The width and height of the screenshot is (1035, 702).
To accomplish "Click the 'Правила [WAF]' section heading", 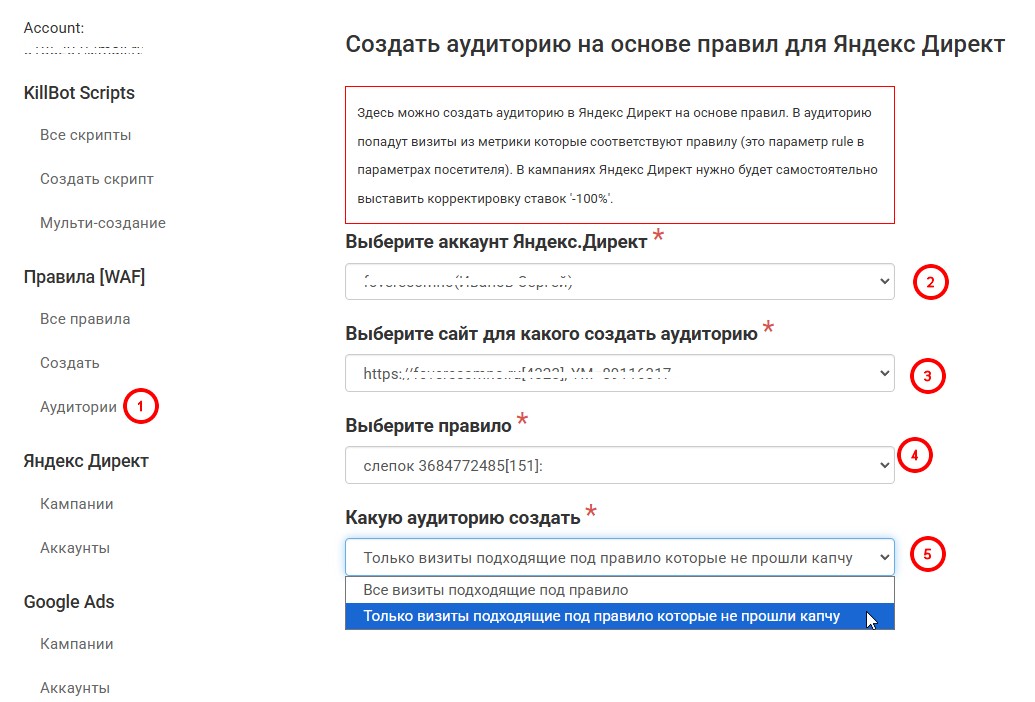I will click(84, 276).
